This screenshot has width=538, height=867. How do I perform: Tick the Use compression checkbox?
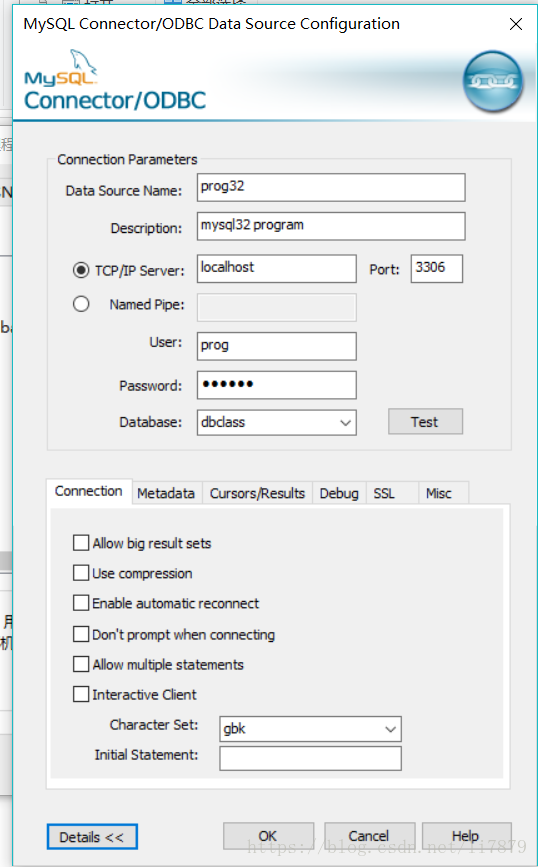(81, 573)
